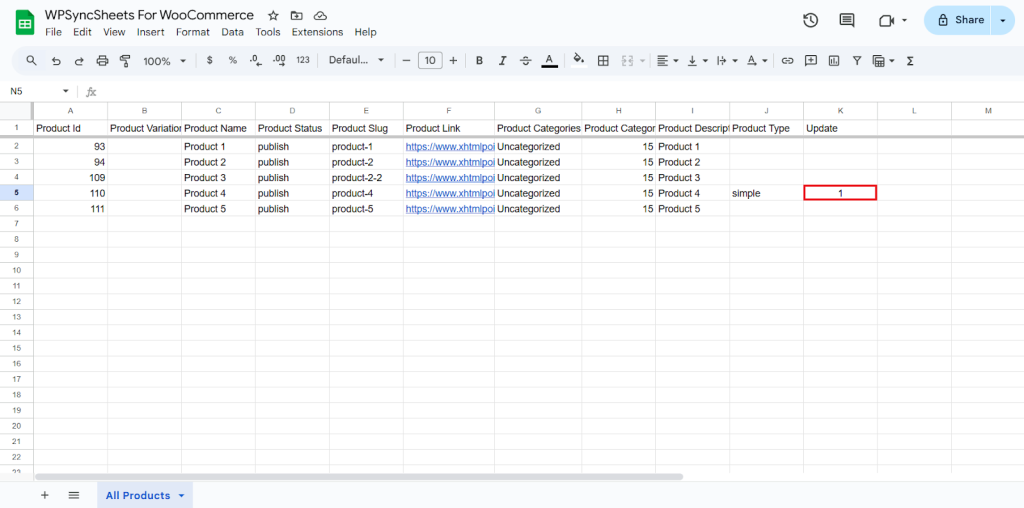Open the borders menu
Viewport: 1024px width, 508px height.
[603, 61]
